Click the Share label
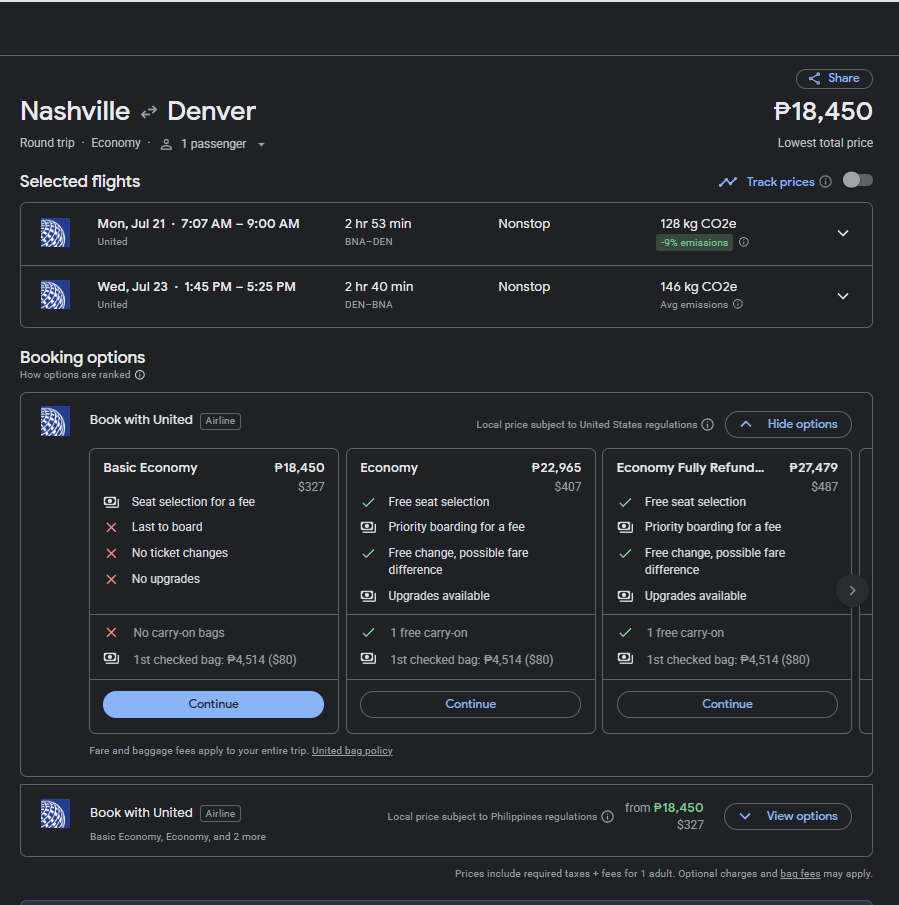Viewport: 899px width, 905px height. [x=843, y=78]
